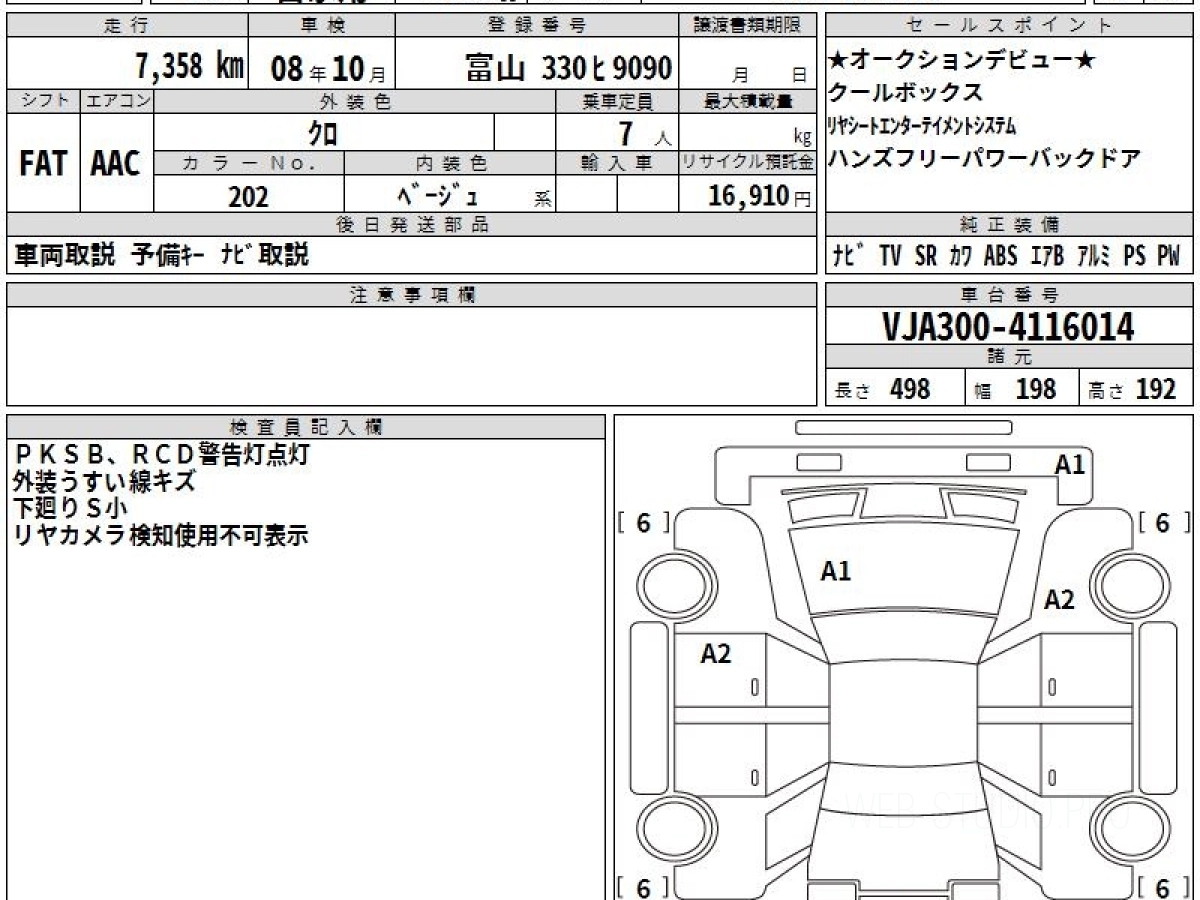
Task: Click the 予備キー entry
Action: (169, 255)
